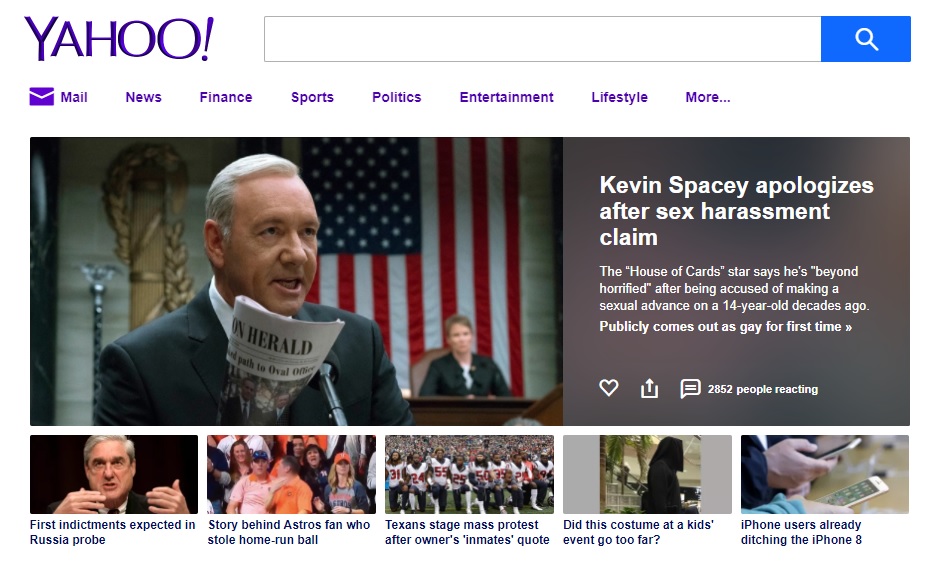933x570 pixels.
Task: Click '2852 people reacting' text
Action: [763, 389]
